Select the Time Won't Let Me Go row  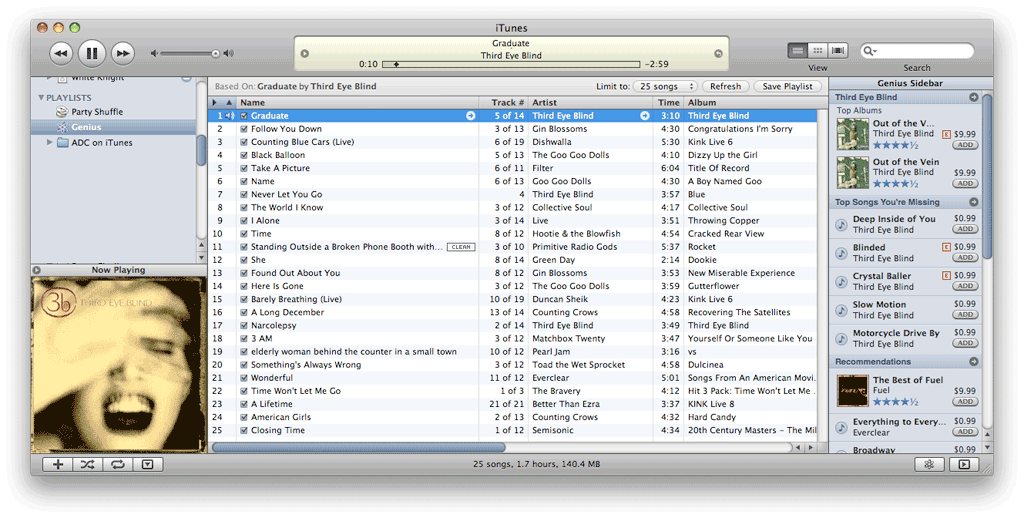tap(513, 391)
